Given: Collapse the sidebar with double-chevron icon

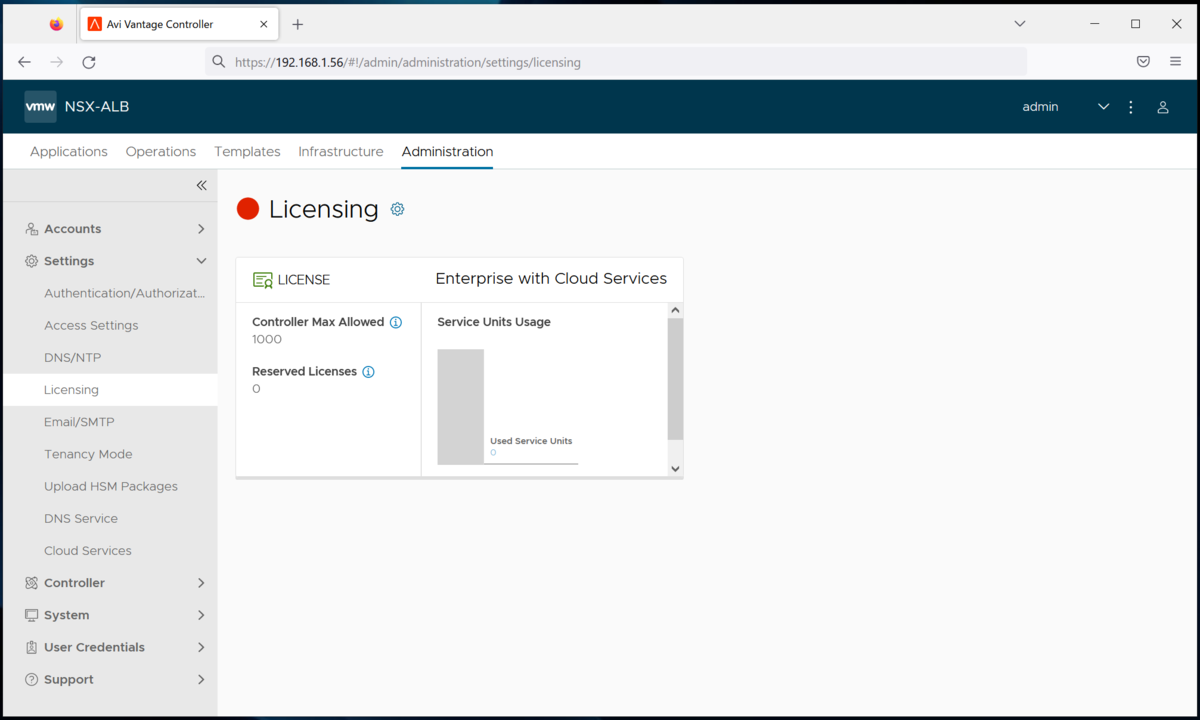Looking at the screenshot, I should coord(201,185).
